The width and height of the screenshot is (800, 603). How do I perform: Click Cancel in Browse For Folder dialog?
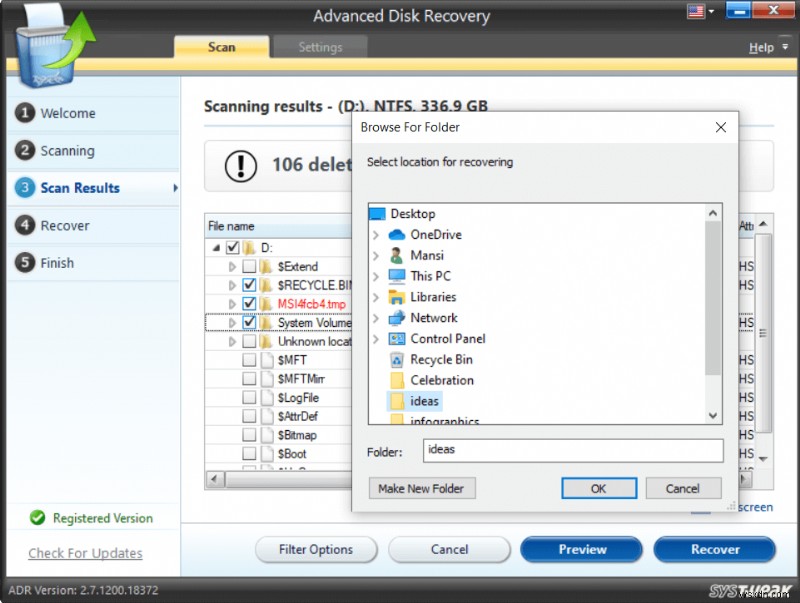pos(683,488)
